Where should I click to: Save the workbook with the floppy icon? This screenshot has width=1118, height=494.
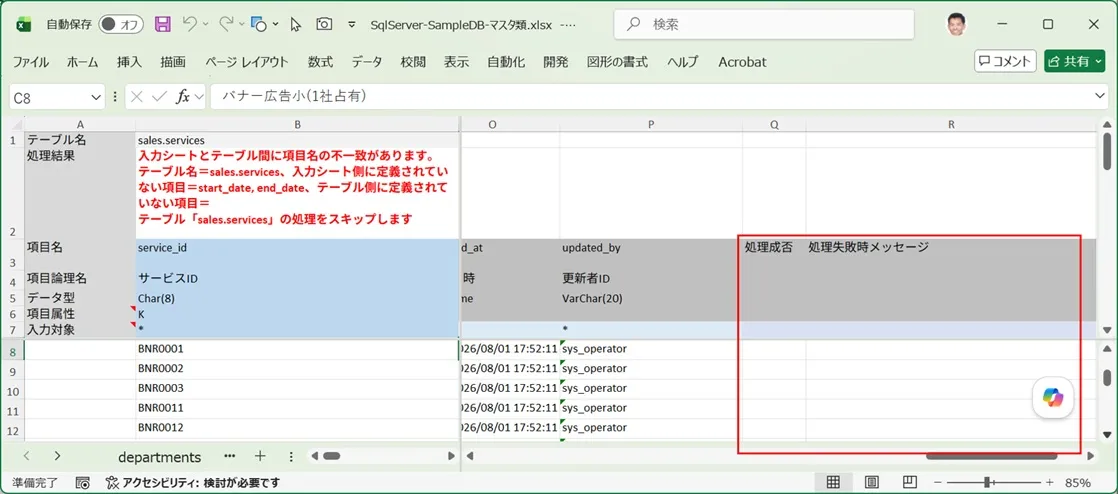163,24
